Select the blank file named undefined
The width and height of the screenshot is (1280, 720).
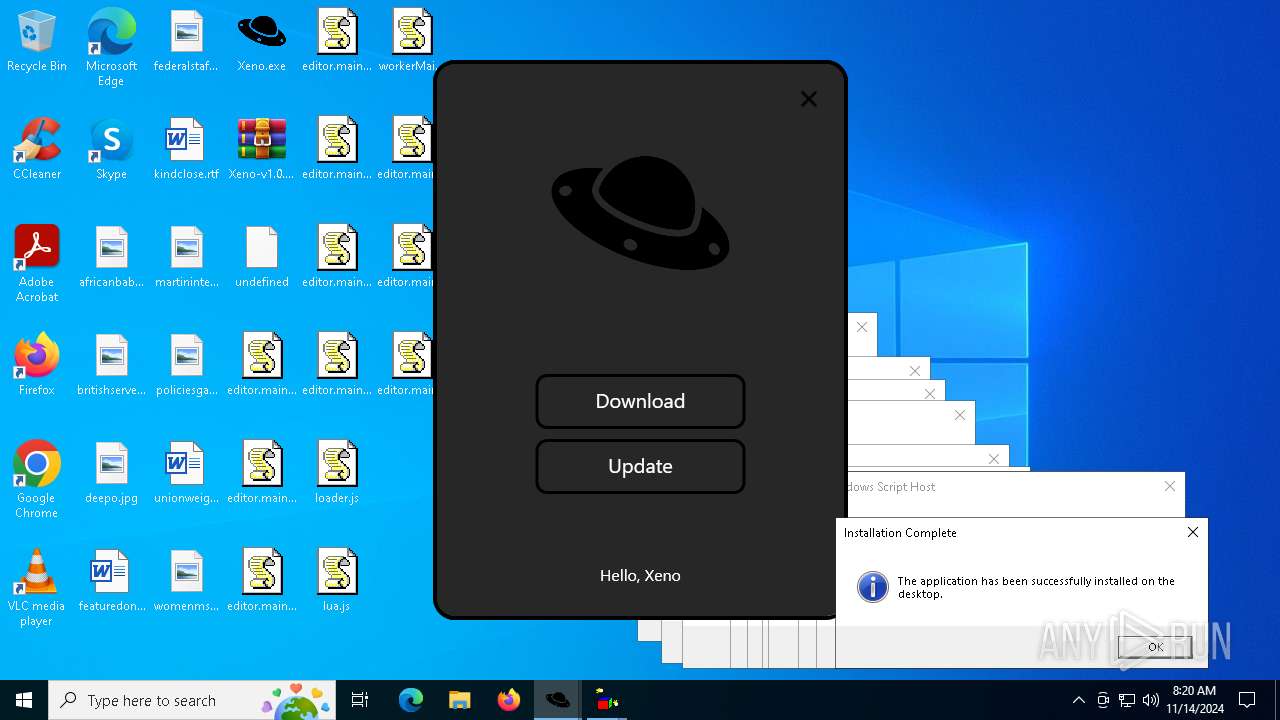262,257
